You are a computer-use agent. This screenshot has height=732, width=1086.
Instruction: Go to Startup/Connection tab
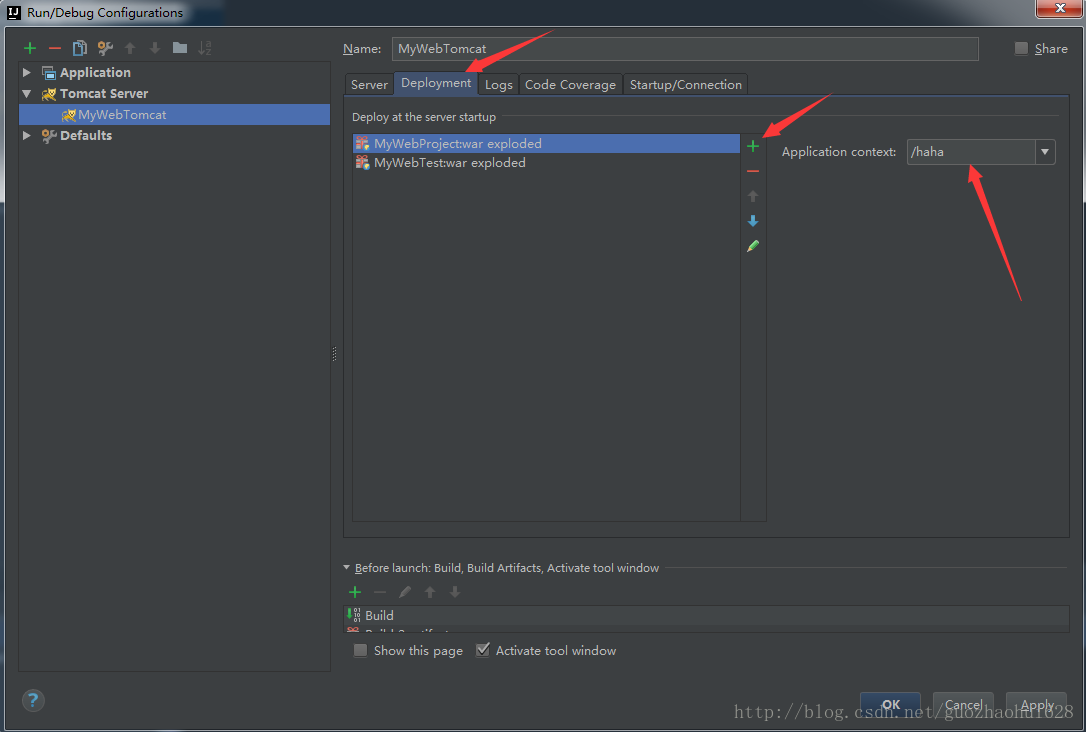[686, 84]
